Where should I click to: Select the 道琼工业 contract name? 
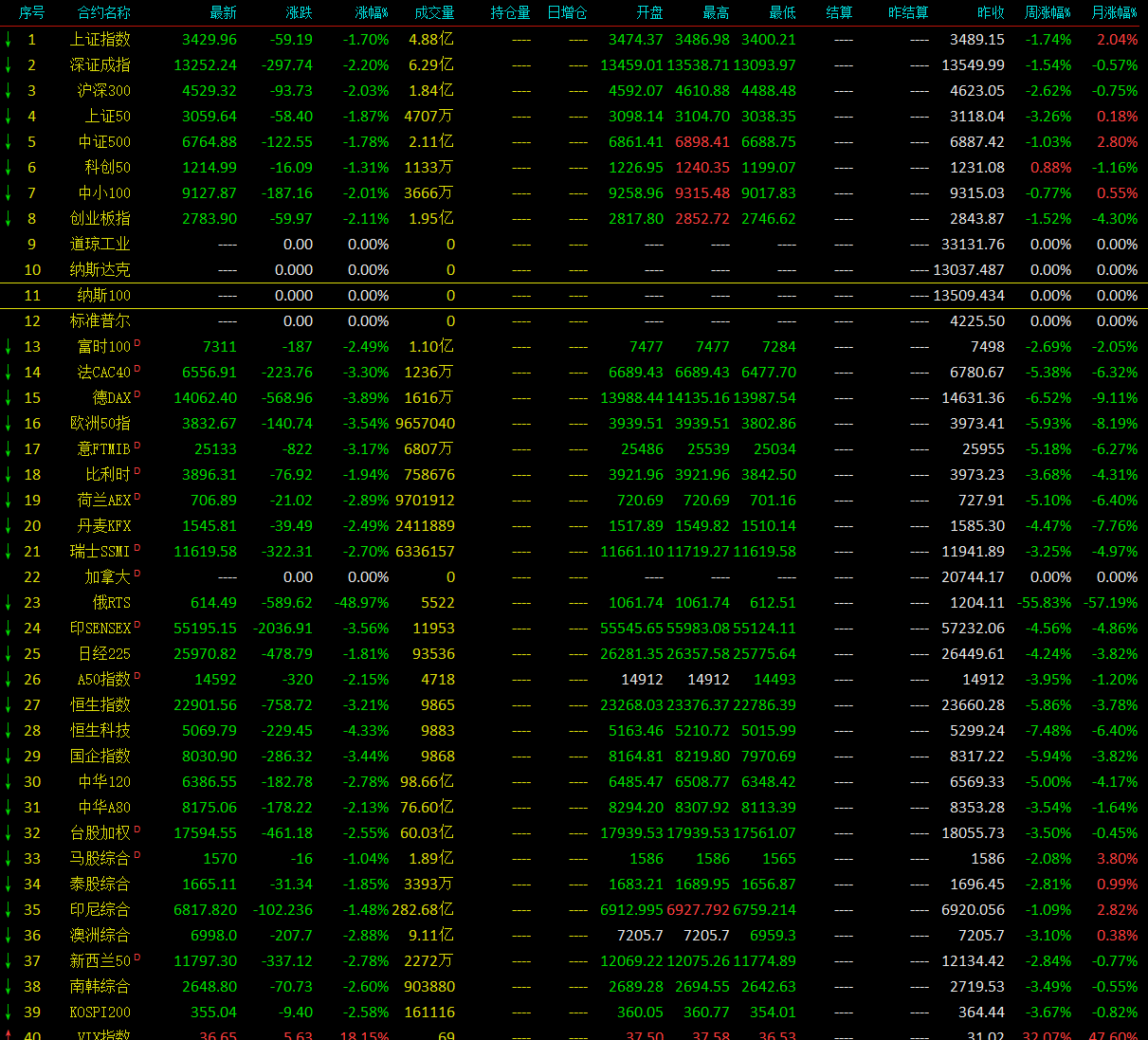pos(100,245)
